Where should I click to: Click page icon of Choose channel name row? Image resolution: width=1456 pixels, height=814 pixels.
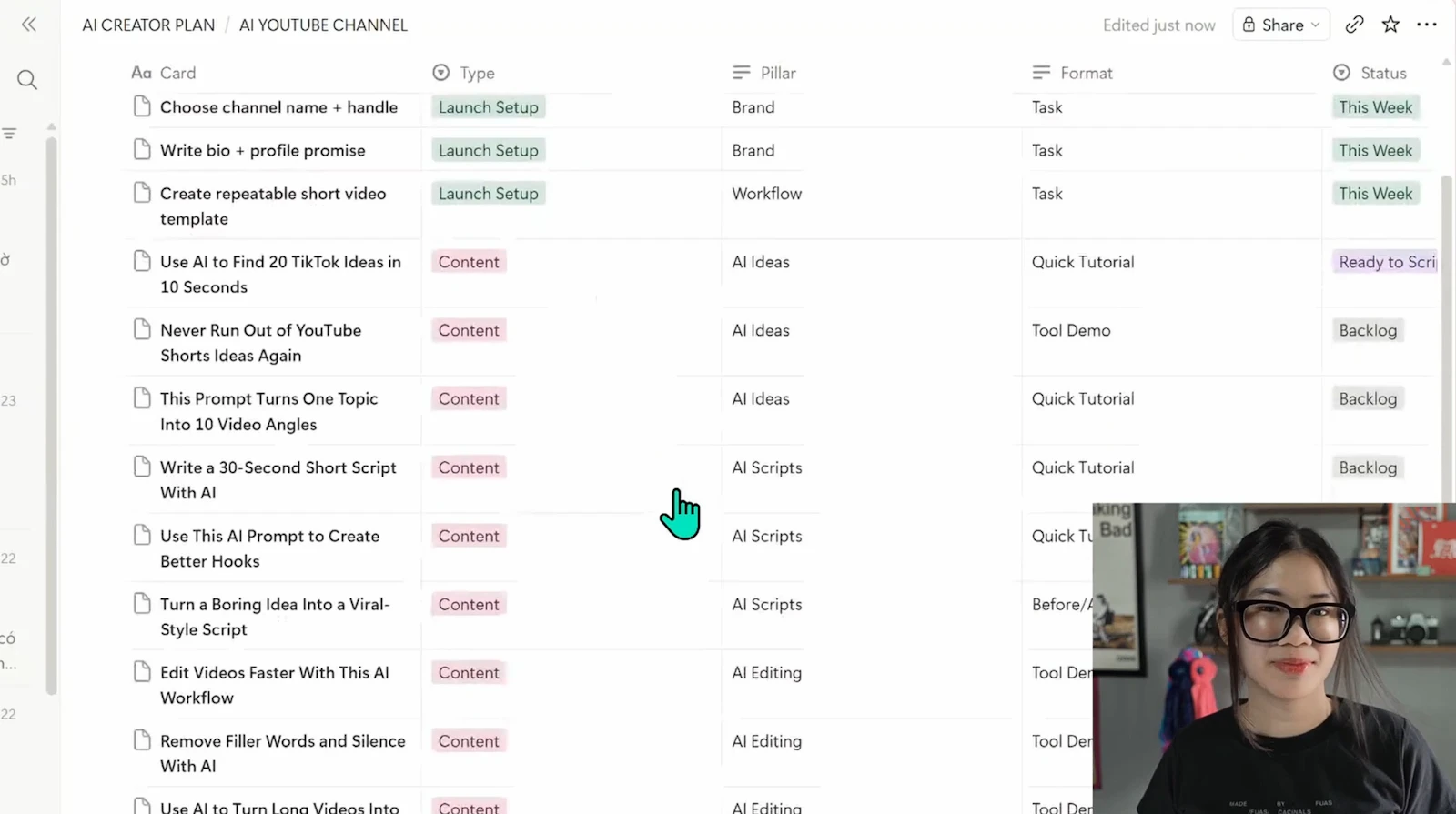(142, 106)
